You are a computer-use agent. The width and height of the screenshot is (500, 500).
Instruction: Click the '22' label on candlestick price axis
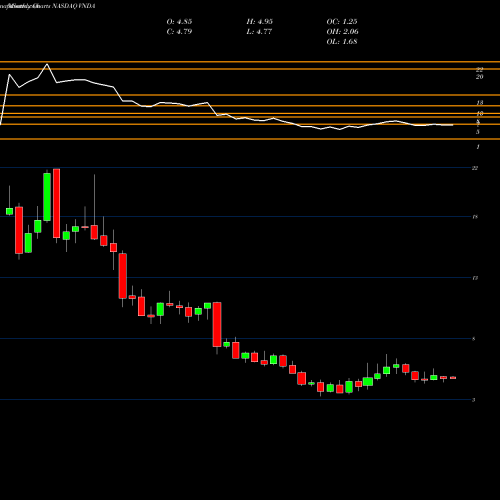pos(475,168)
